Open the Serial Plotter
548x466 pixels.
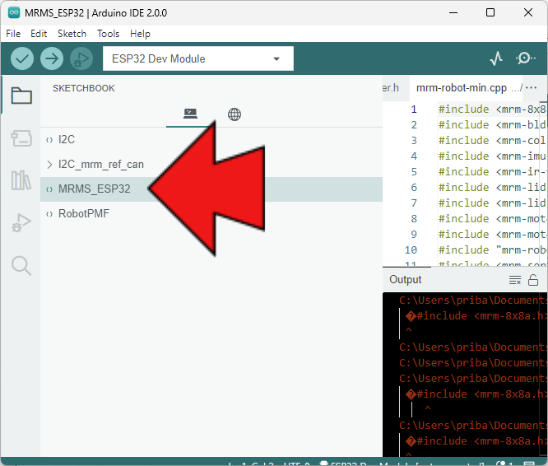click(x=496, y=58)
